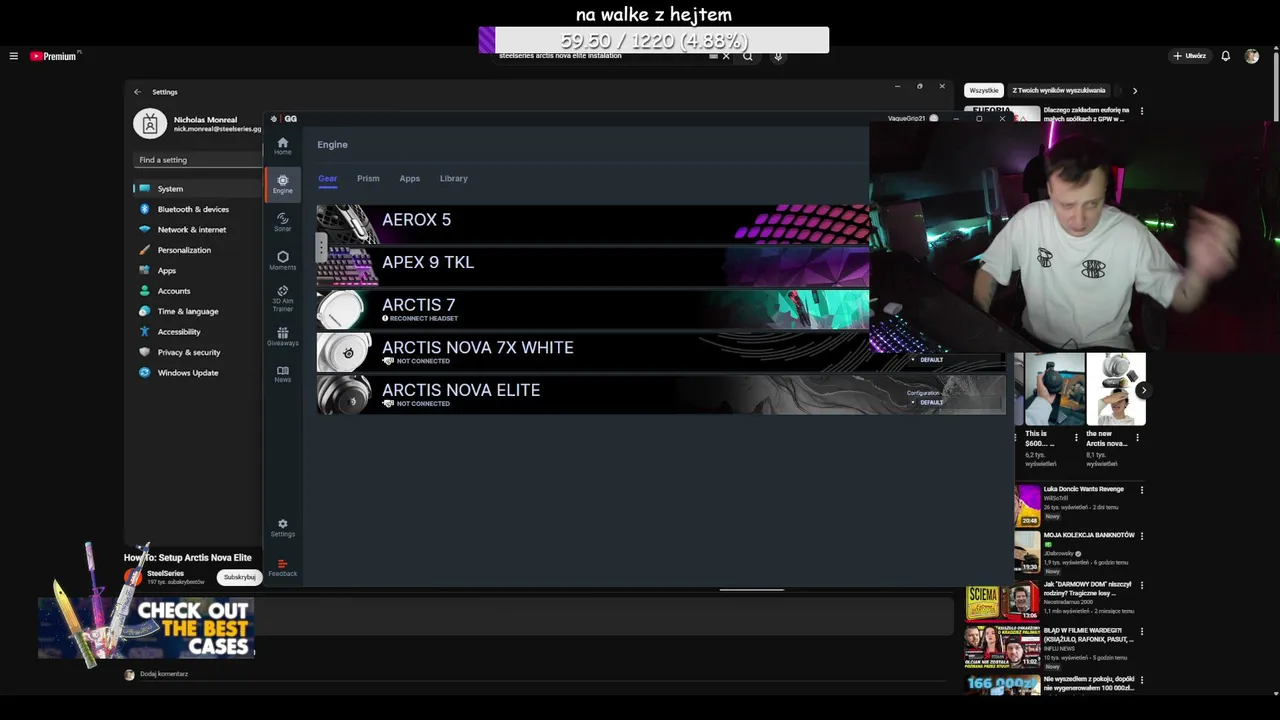Switch to the Apps tab in Engine
Screen dimensions: 1280x720
410,179
